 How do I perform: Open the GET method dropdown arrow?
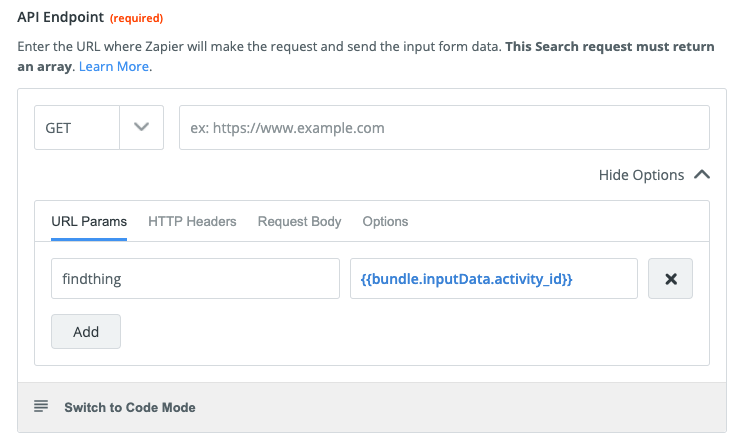(x=141, y=128)
